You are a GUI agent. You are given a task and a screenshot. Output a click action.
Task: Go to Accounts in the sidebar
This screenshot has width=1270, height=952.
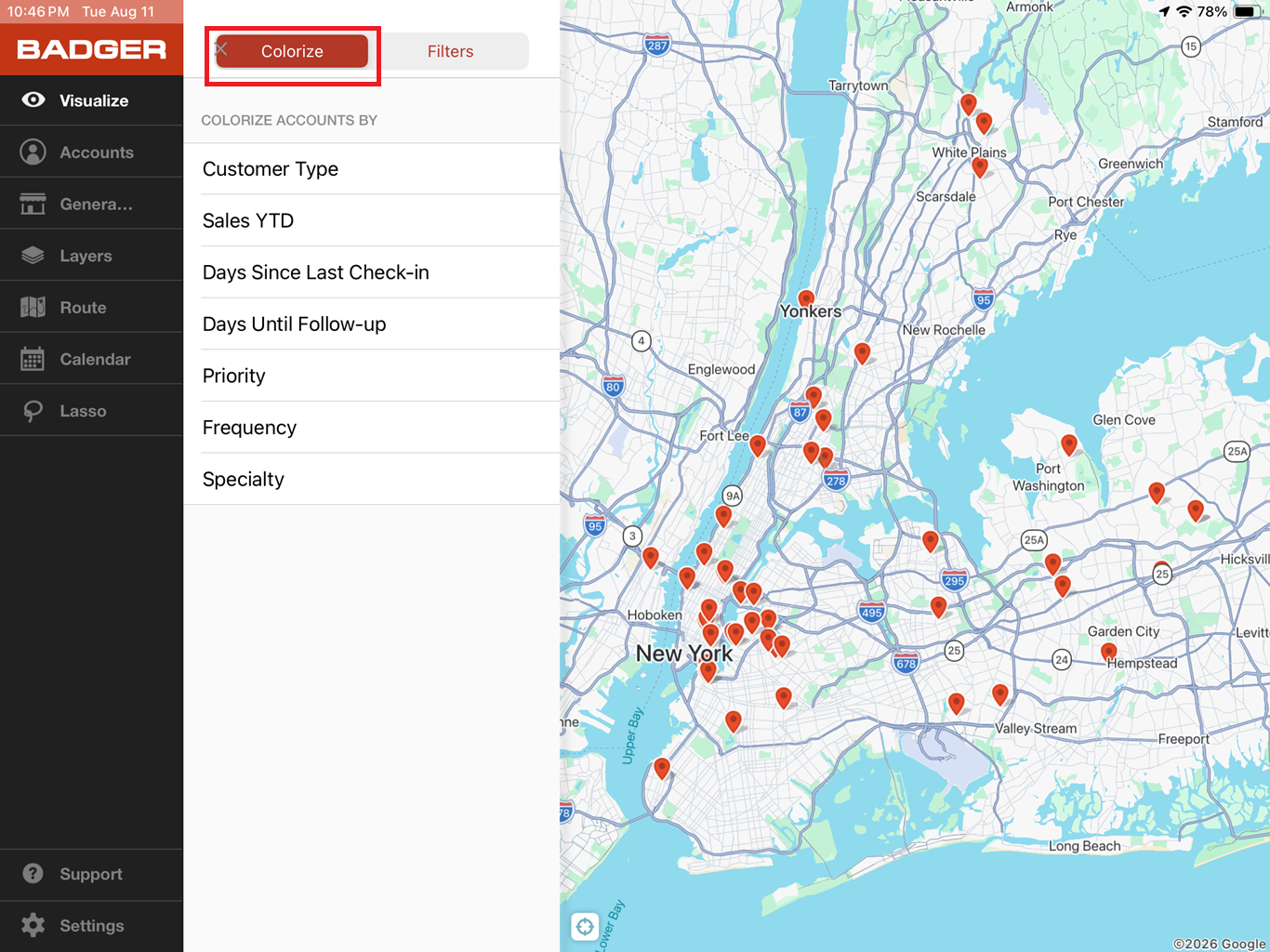tap(91, 152)
